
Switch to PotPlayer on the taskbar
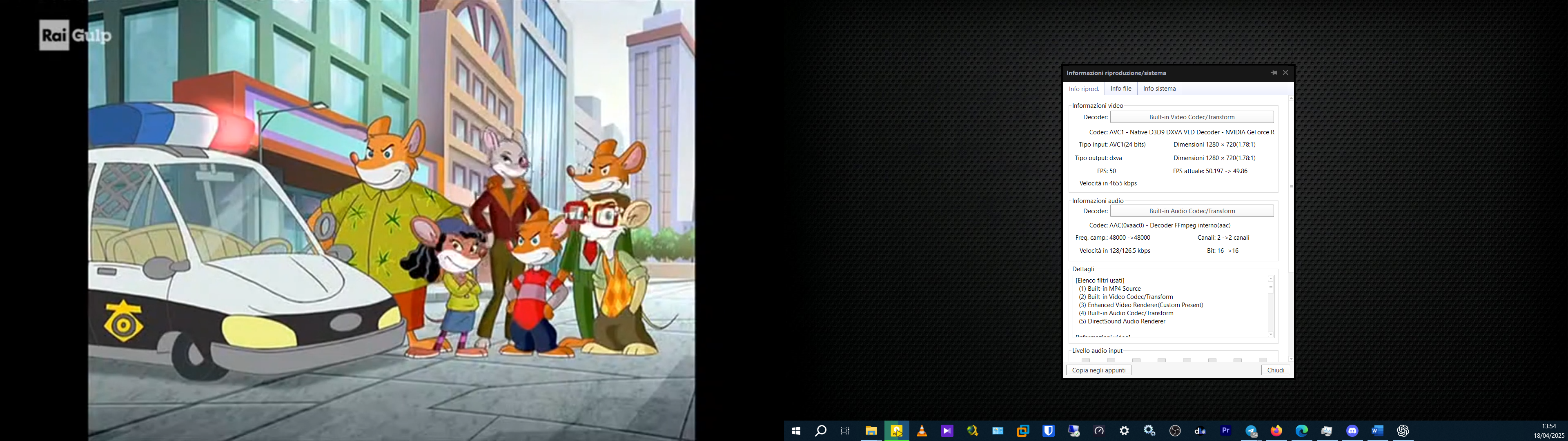[897, 431]
